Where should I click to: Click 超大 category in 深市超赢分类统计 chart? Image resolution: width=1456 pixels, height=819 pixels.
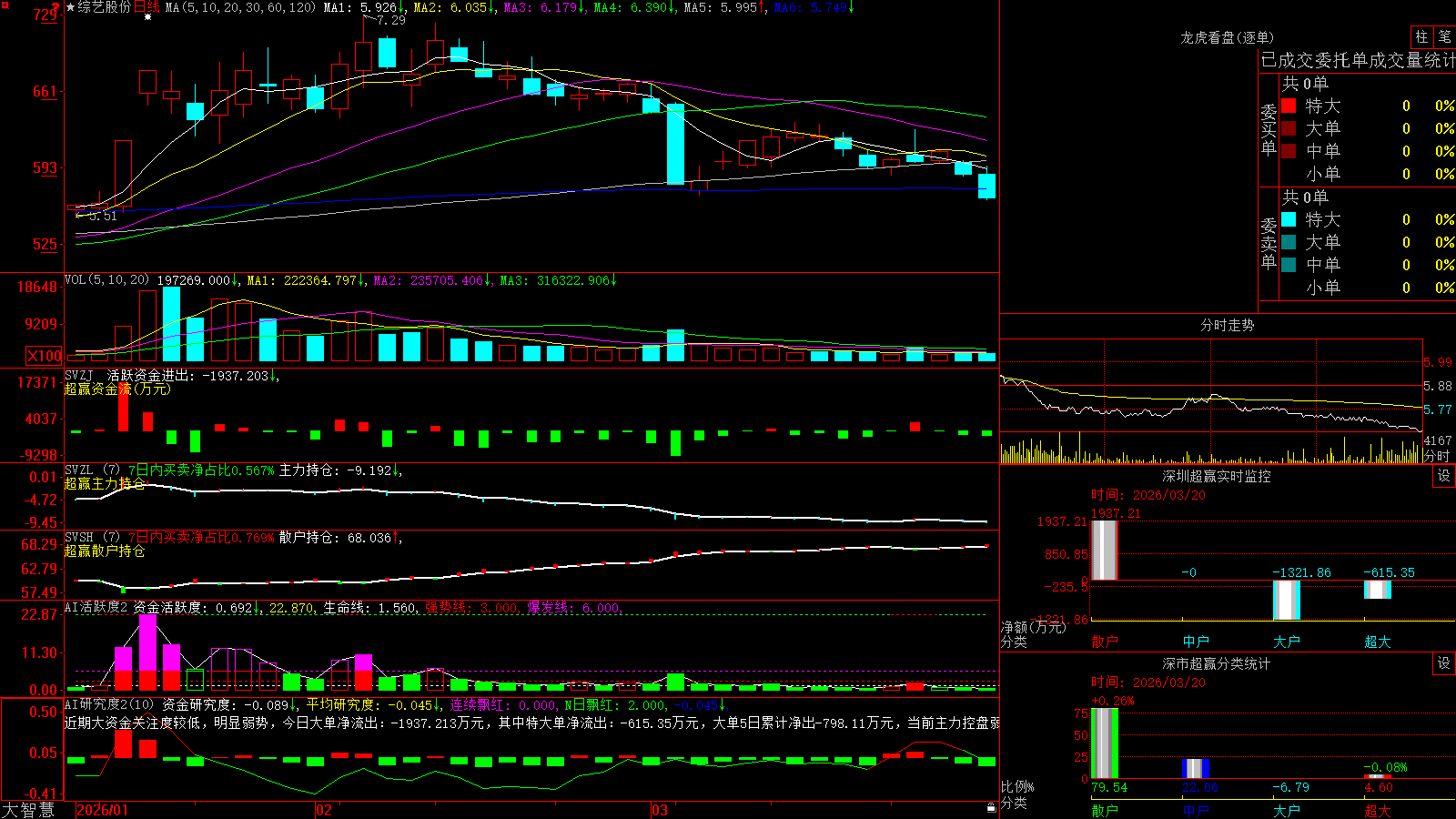(1378, 810)
